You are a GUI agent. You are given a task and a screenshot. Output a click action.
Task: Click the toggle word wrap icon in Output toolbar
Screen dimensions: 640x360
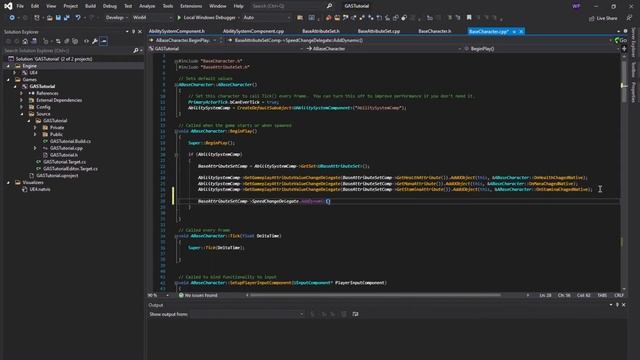click(355, 314)
